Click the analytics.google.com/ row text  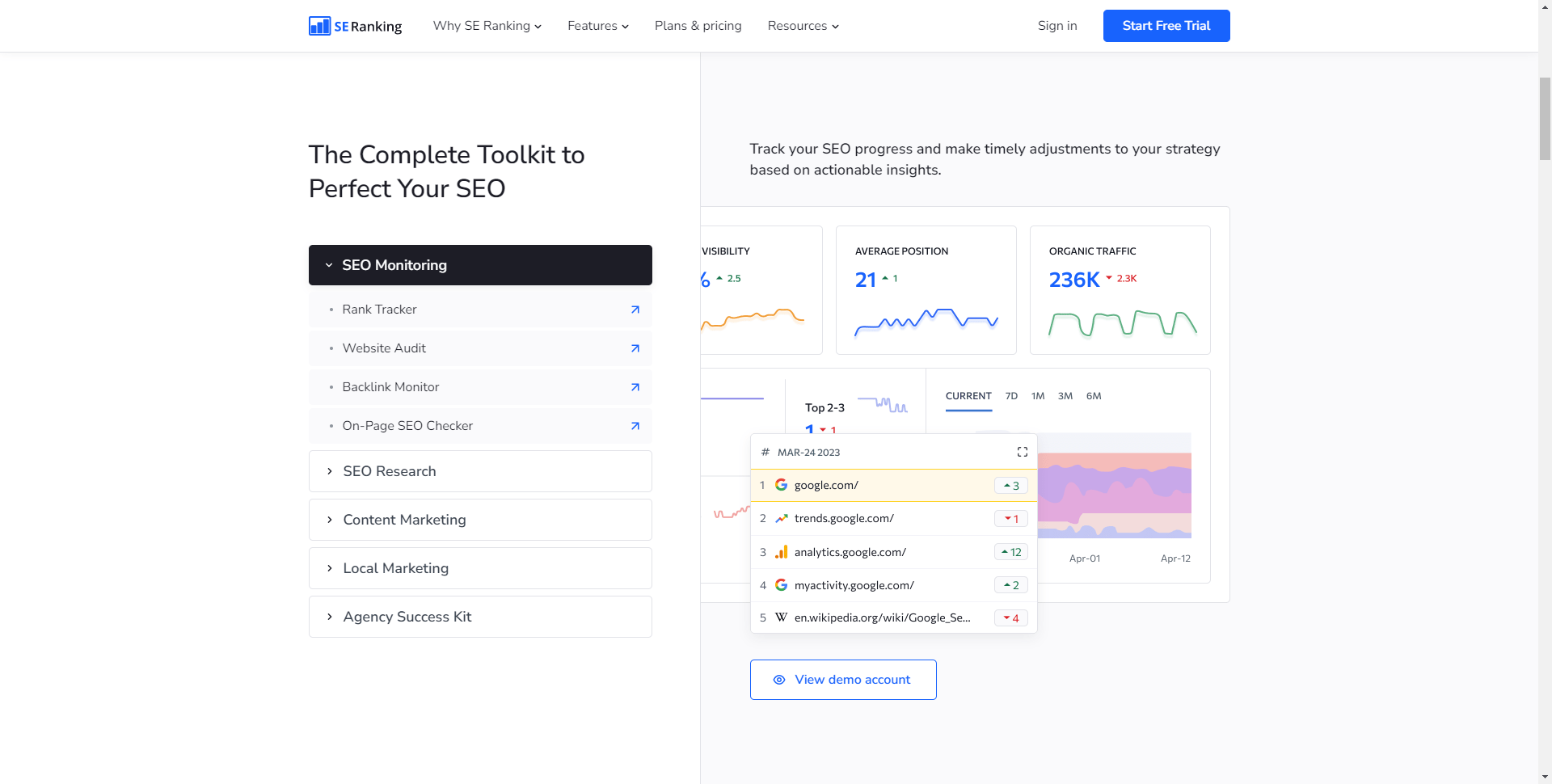(850, 552)
